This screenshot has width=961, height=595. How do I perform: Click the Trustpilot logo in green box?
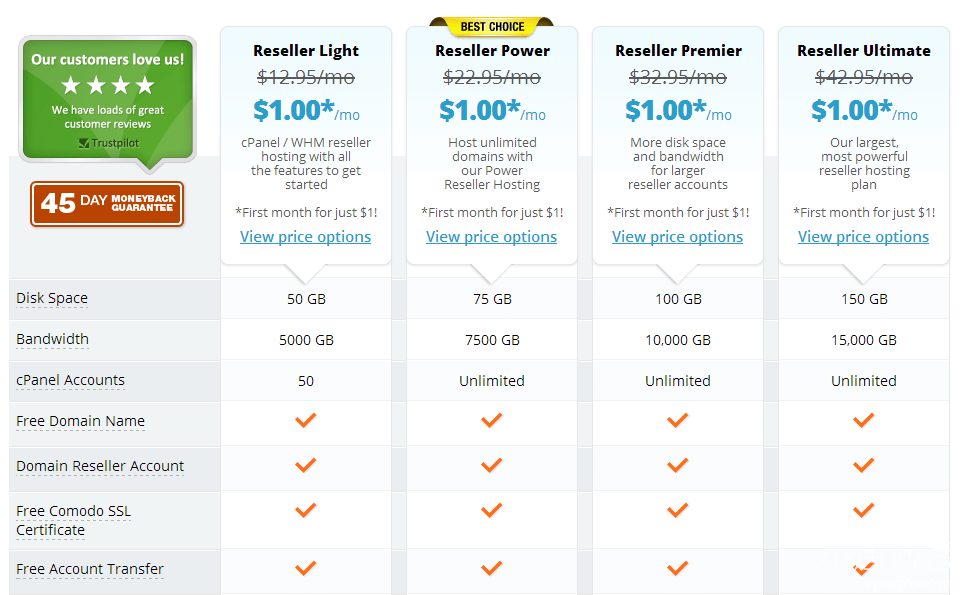coord(108,143)
